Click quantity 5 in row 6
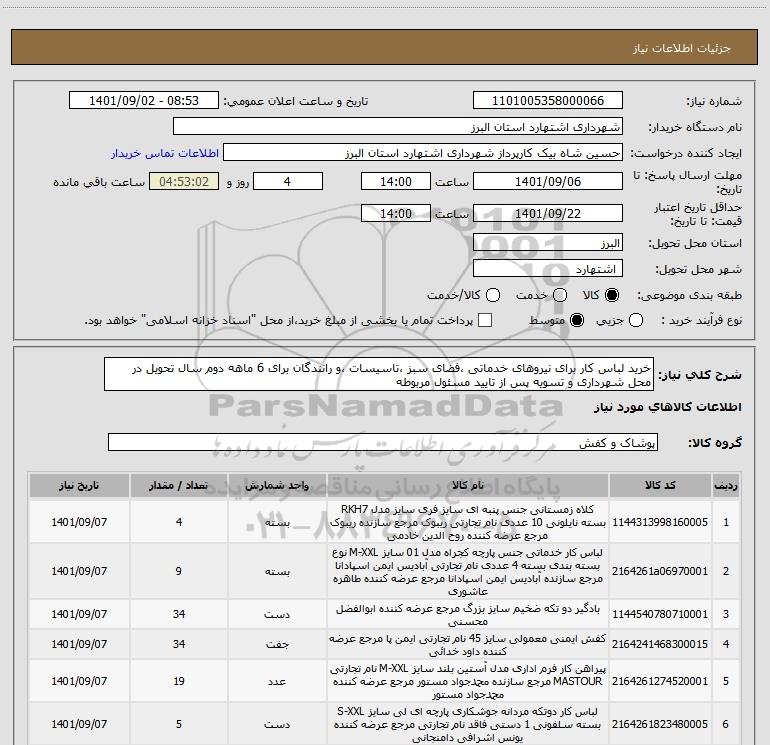 (179, 724)
